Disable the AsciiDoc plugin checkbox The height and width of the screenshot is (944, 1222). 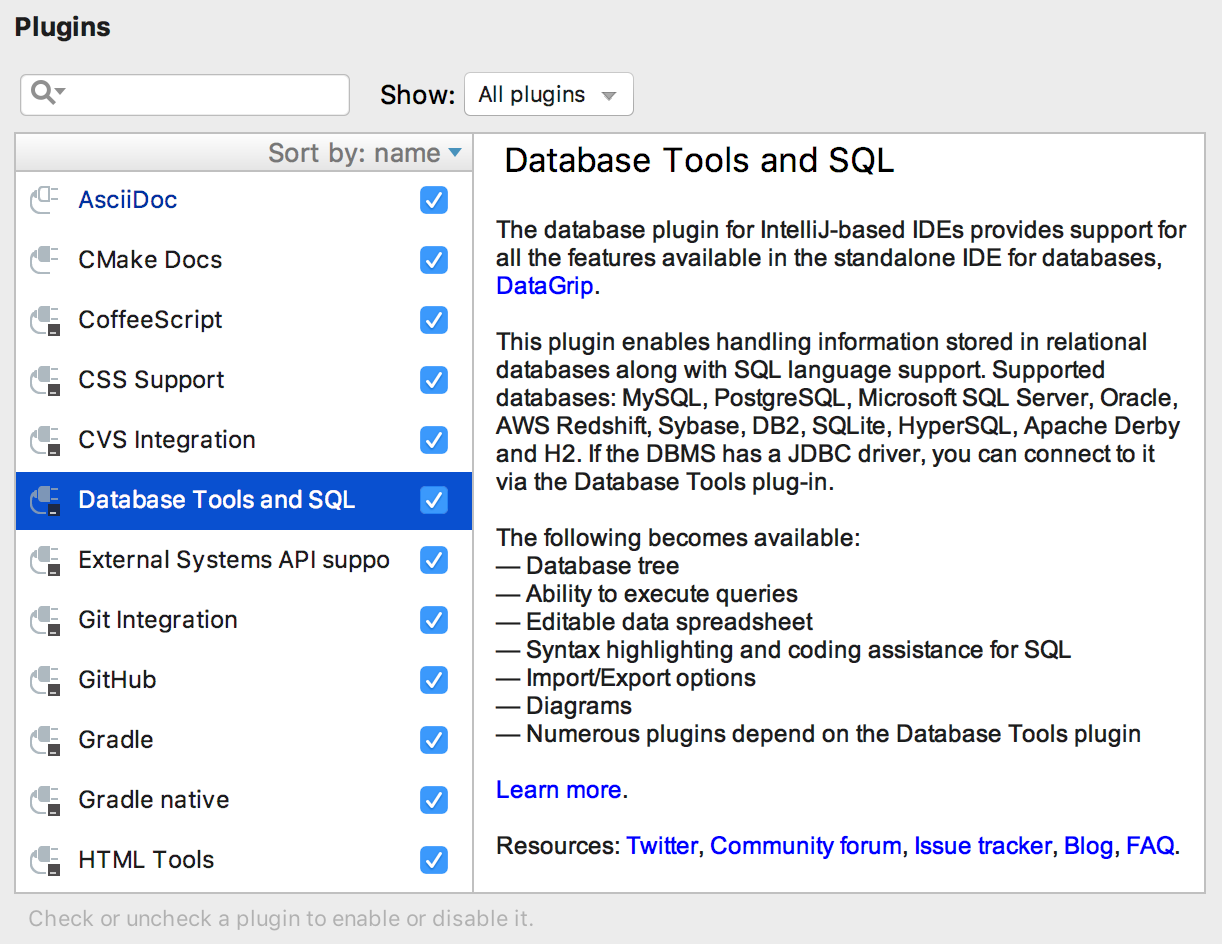[434, 200]
